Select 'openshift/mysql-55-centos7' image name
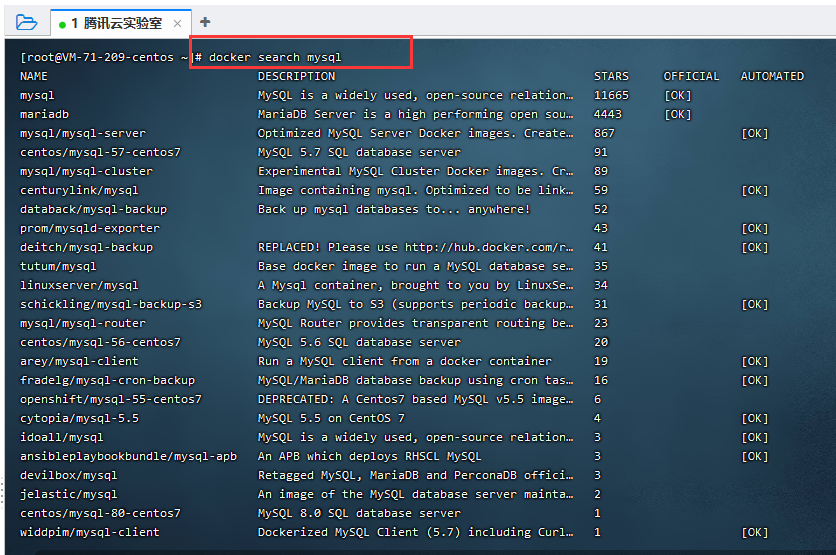Screen dimensions: 836x555 click(x=111, y=399)
